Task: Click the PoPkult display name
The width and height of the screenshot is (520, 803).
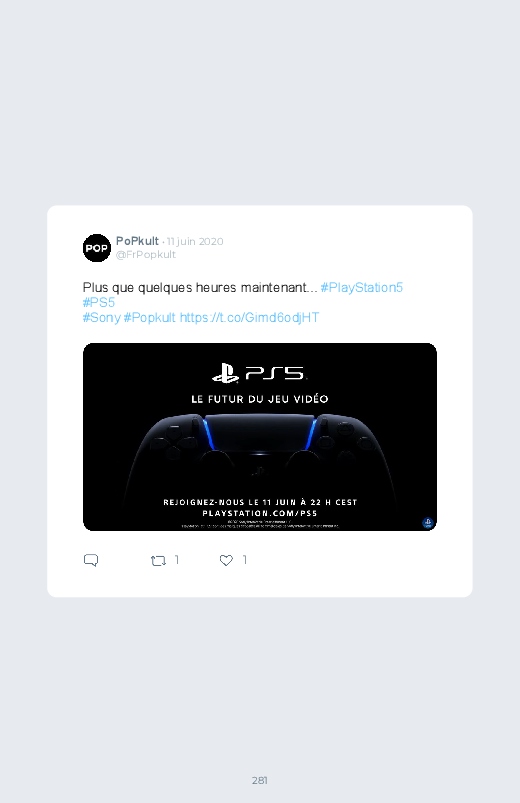Action: tap(137, 241)
